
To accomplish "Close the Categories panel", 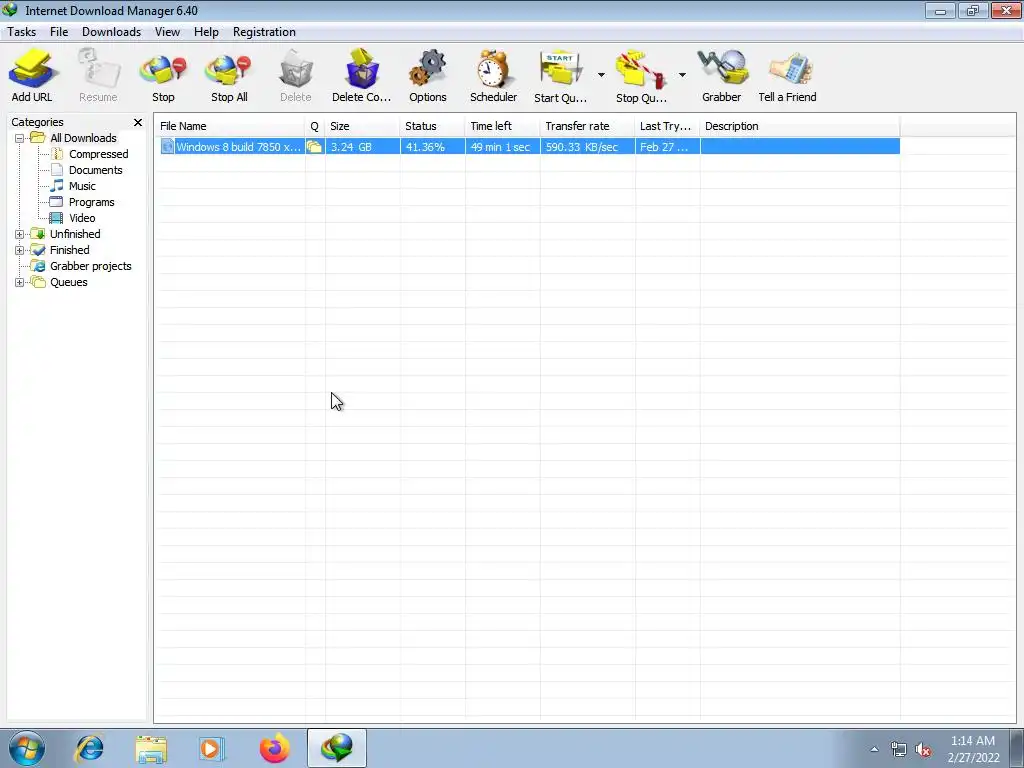I will (138, 122).
